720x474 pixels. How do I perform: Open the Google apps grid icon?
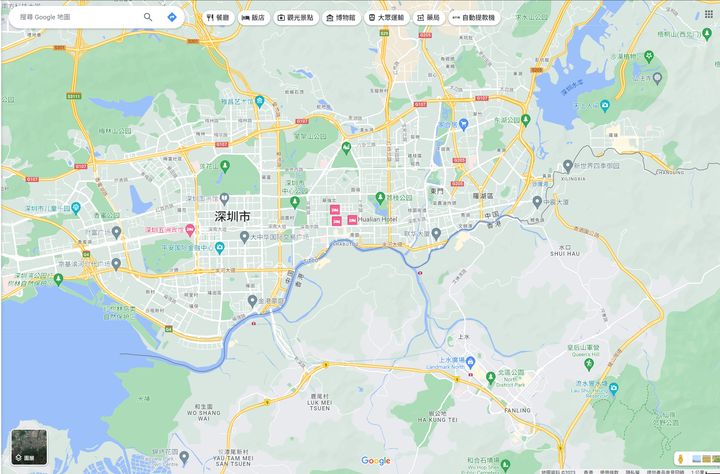pyautogui.click(x=709, y=15)
